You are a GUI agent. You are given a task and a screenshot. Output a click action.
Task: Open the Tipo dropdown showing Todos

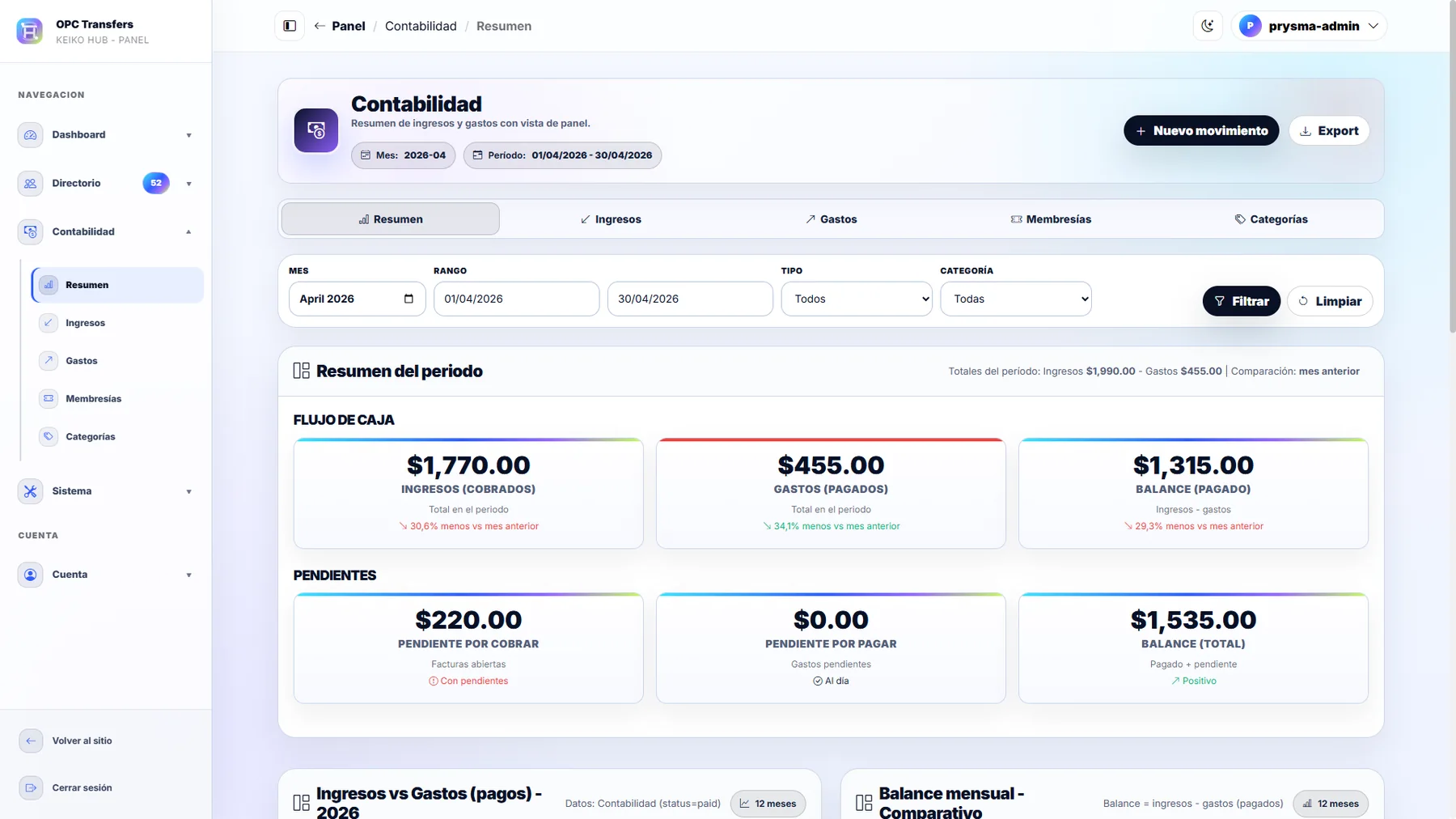click(x=857, y=299)
